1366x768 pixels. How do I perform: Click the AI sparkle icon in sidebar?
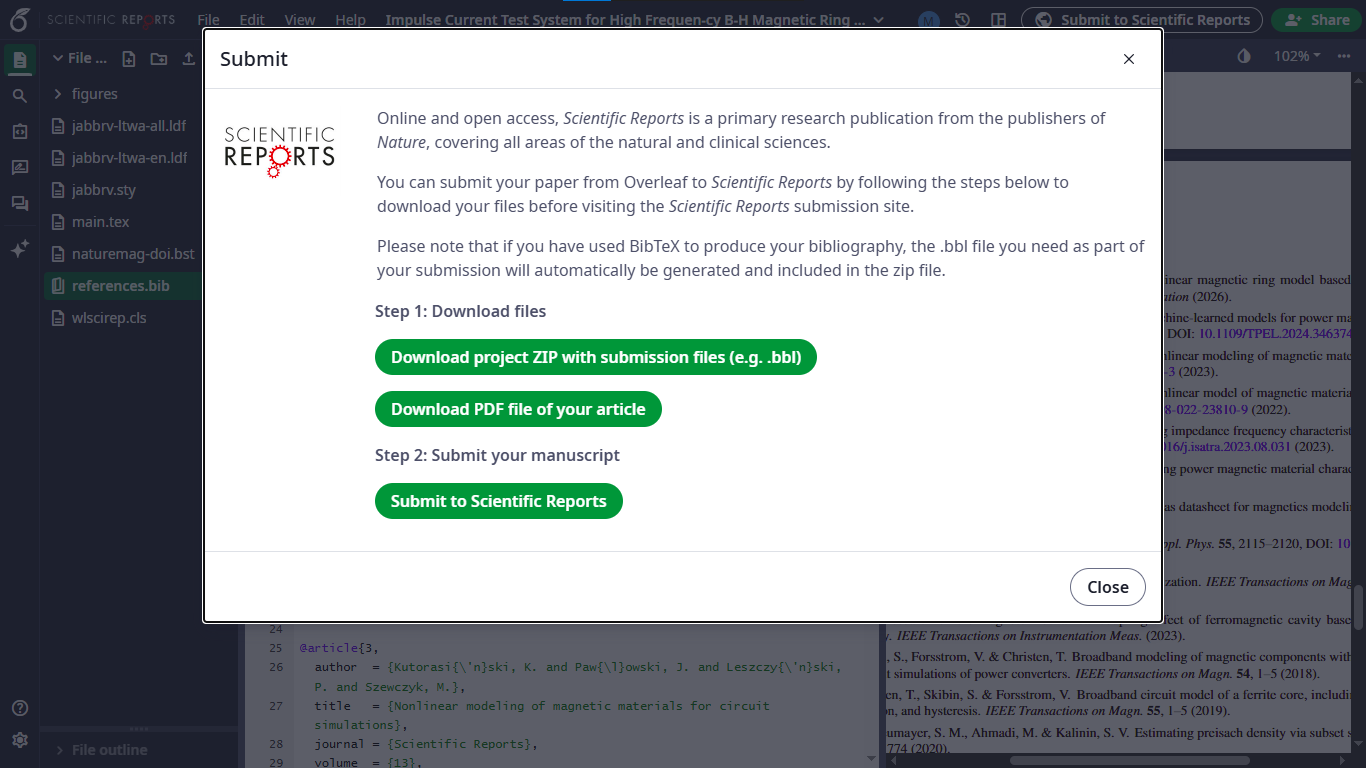(x=19, y=250)
